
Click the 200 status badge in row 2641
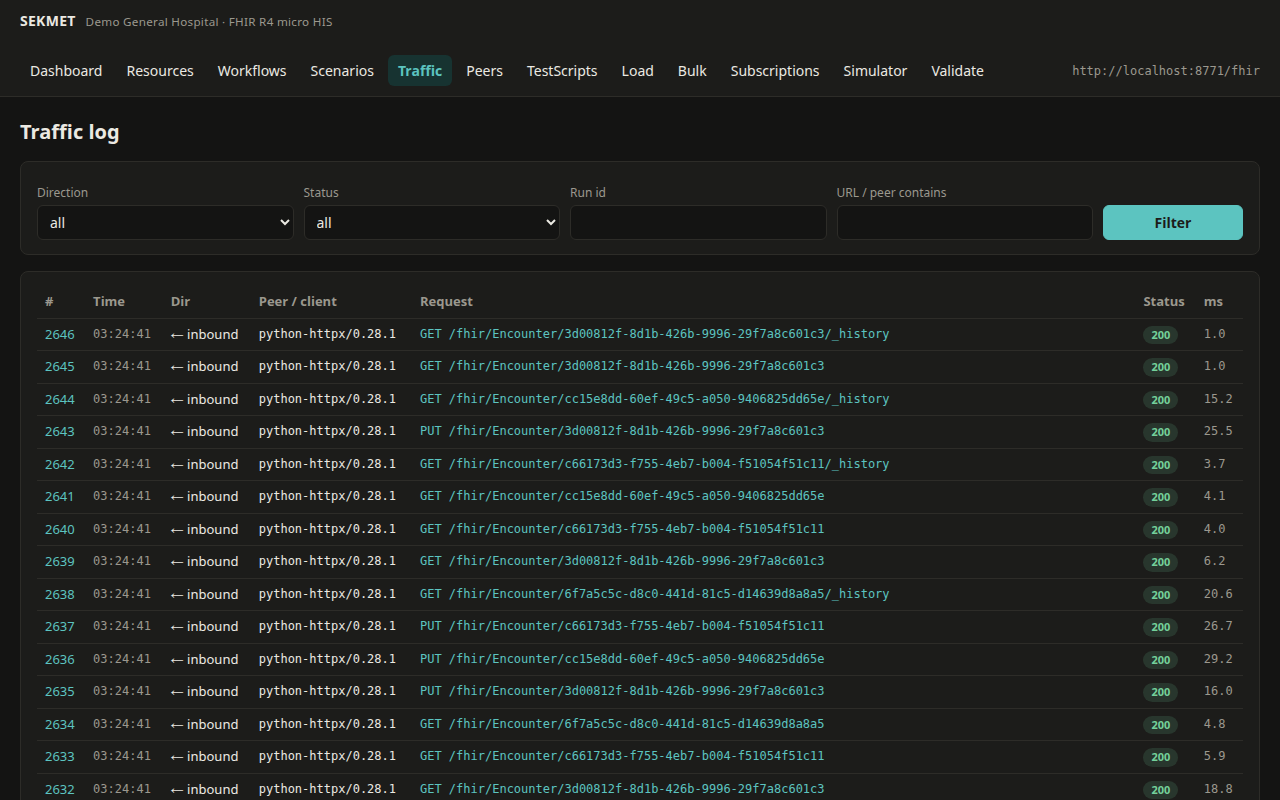click(1160, 497)
